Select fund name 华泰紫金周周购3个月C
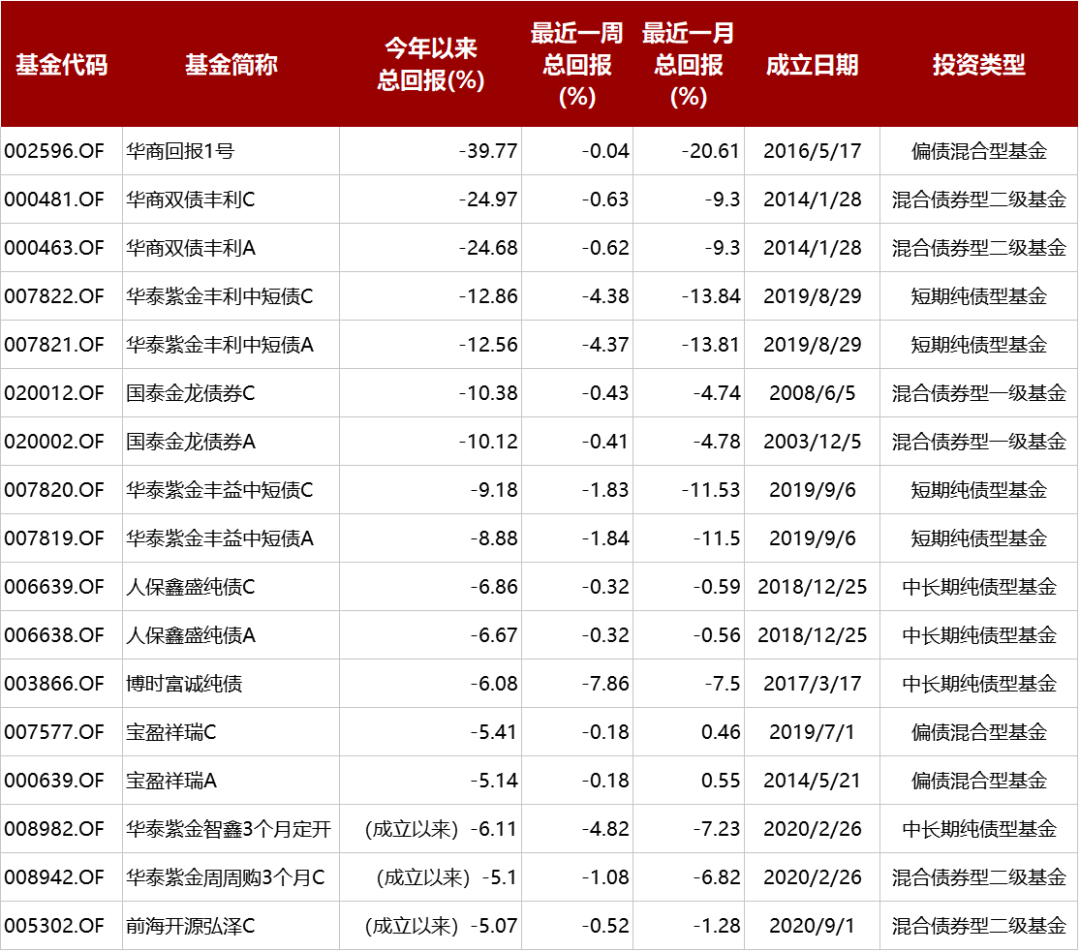The height and width of the screenshot is (952, 1080). (225, 877)
